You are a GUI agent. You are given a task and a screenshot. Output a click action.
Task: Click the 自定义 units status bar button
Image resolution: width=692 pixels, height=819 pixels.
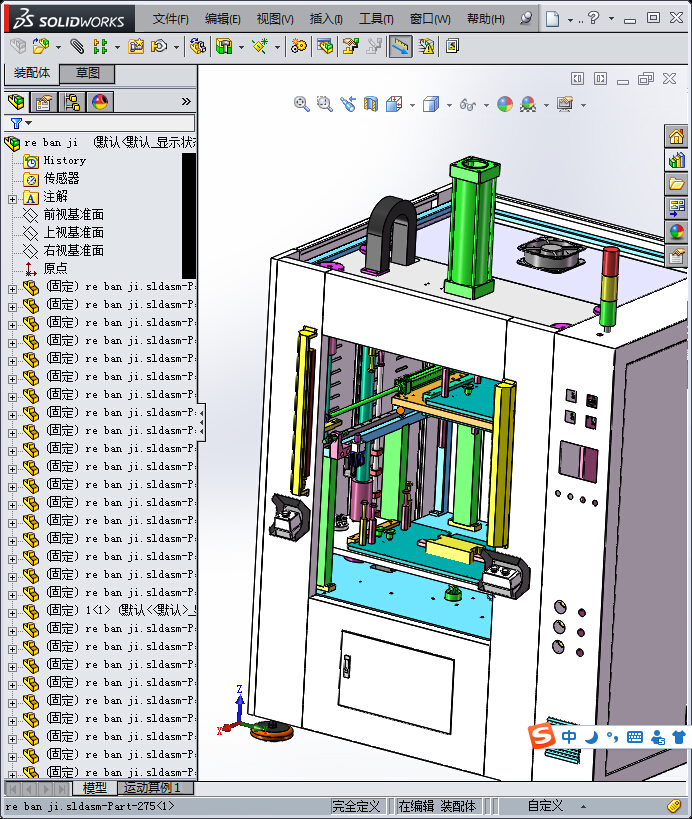click(545, 806)
